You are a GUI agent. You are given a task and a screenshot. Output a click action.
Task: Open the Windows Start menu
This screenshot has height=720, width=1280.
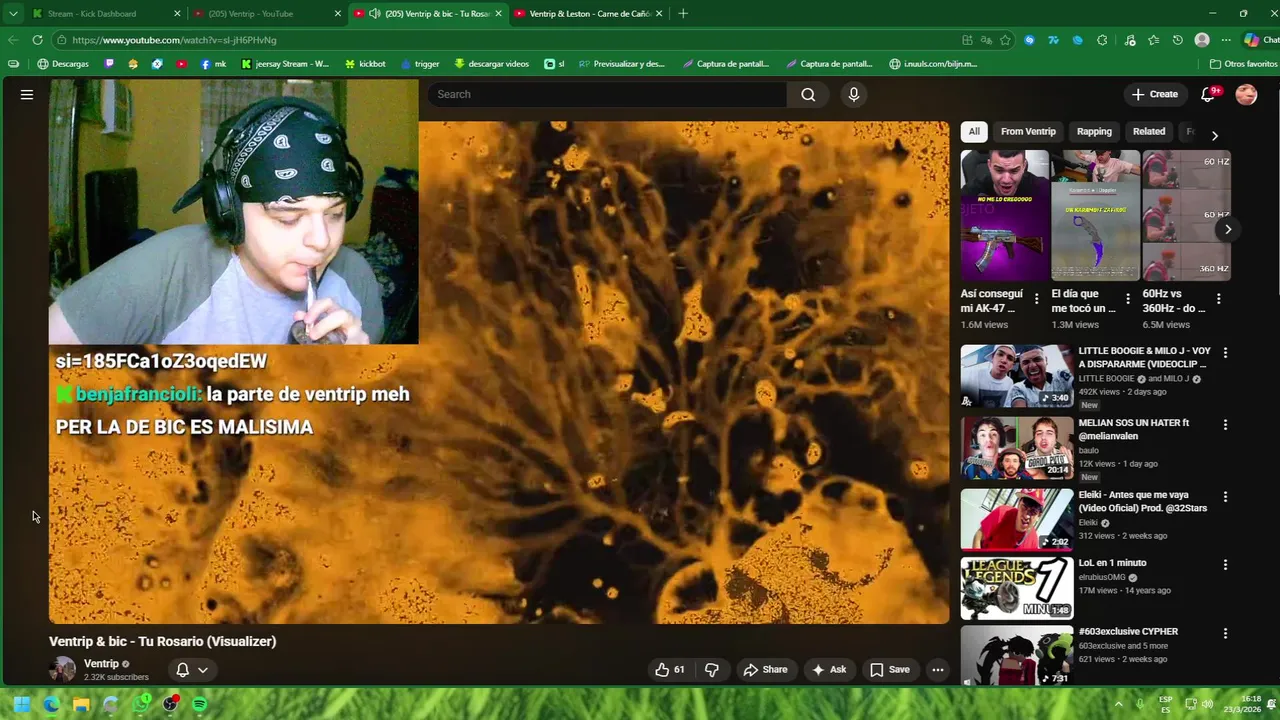(22, 704)
